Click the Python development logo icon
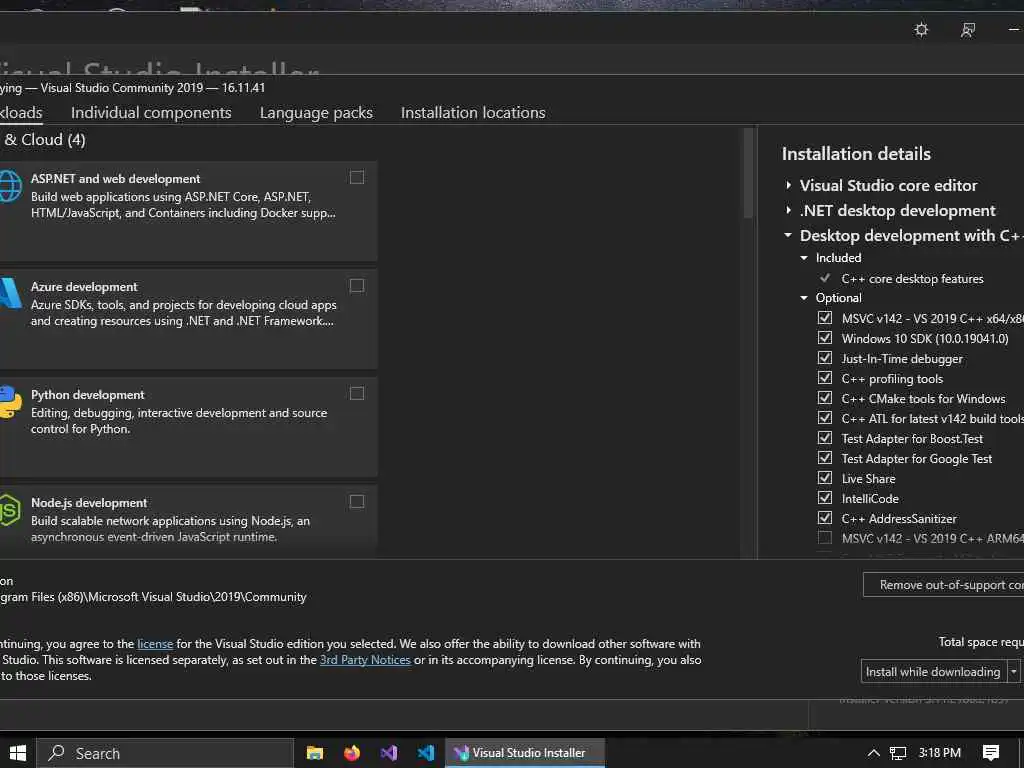The image size is (1024, 768). pyautogui.click(x=9, y=402)
